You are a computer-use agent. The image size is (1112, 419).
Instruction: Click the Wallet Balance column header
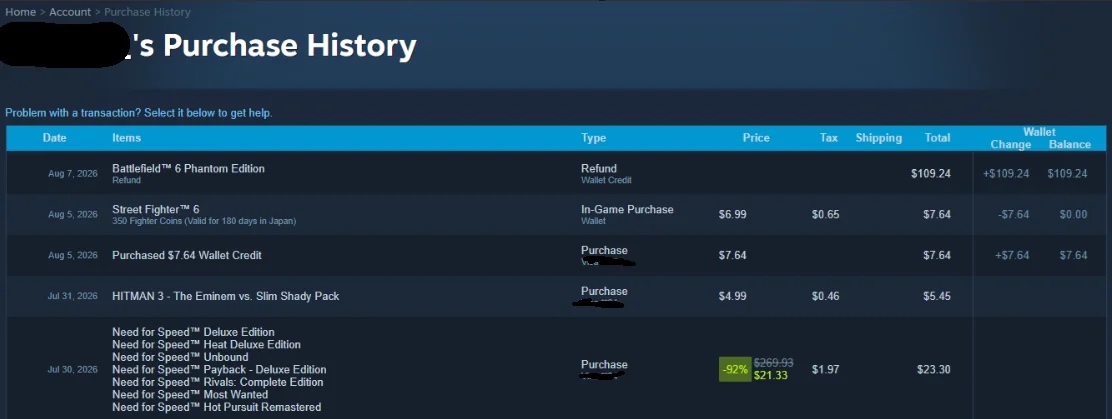[1069, 144]
